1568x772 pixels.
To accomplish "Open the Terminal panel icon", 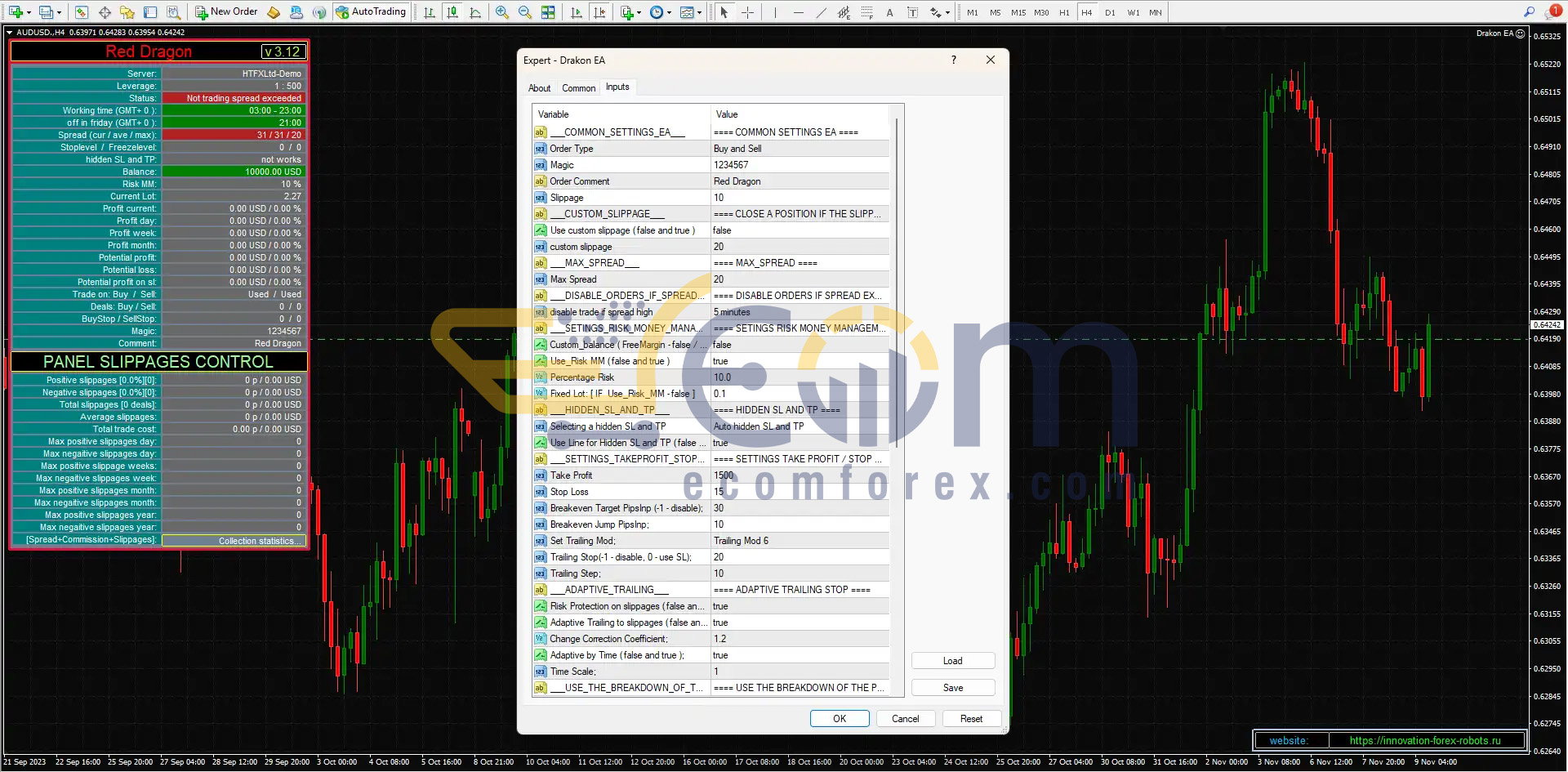I will pos(150,12).
